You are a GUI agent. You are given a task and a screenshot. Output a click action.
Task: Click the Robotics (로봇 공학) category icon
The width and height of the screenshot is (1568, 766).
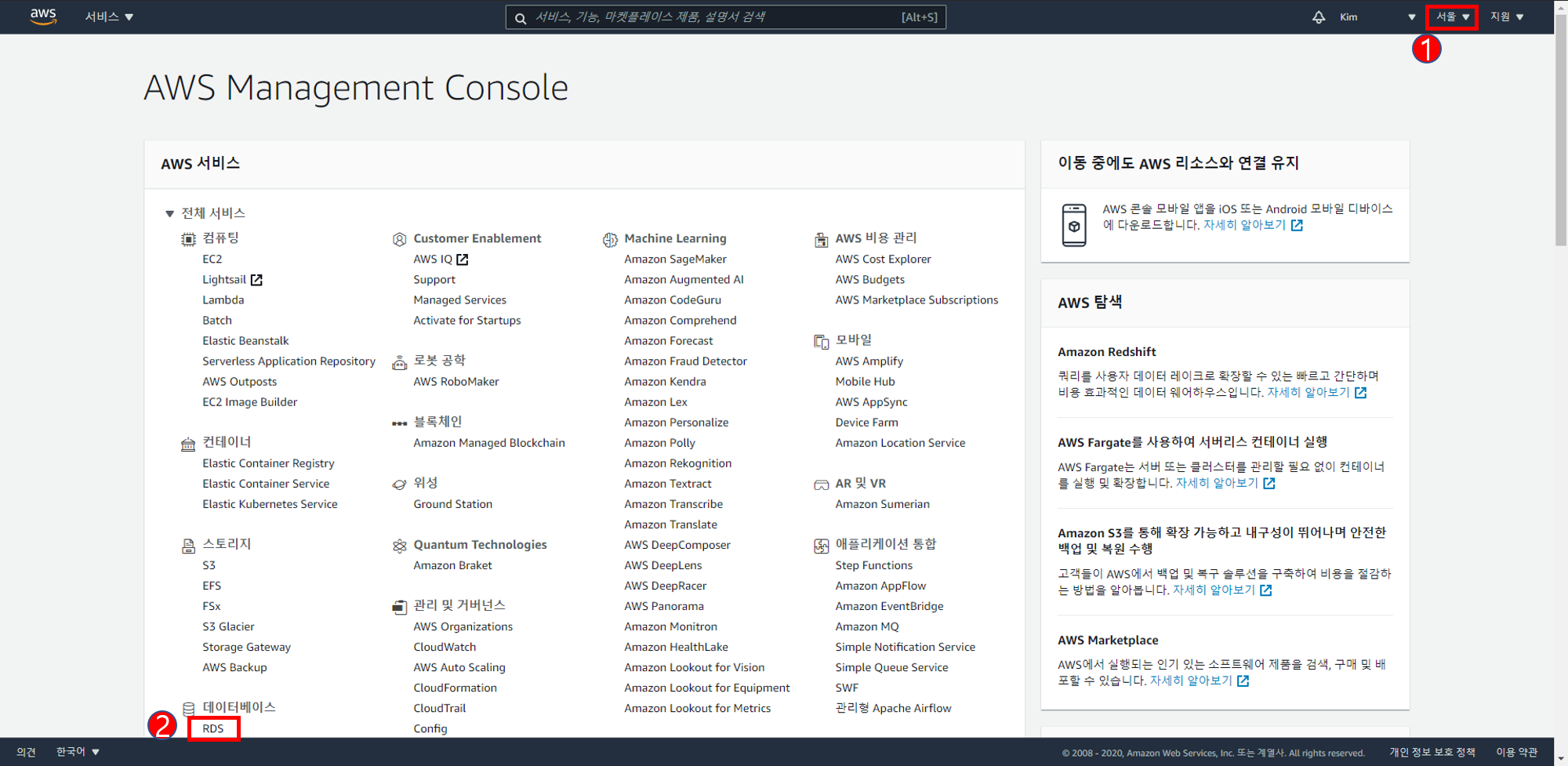[399, 362]
